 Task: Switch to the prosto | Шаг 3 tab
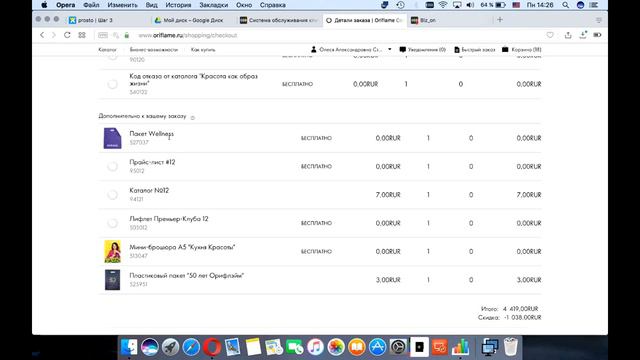[108, 20]
